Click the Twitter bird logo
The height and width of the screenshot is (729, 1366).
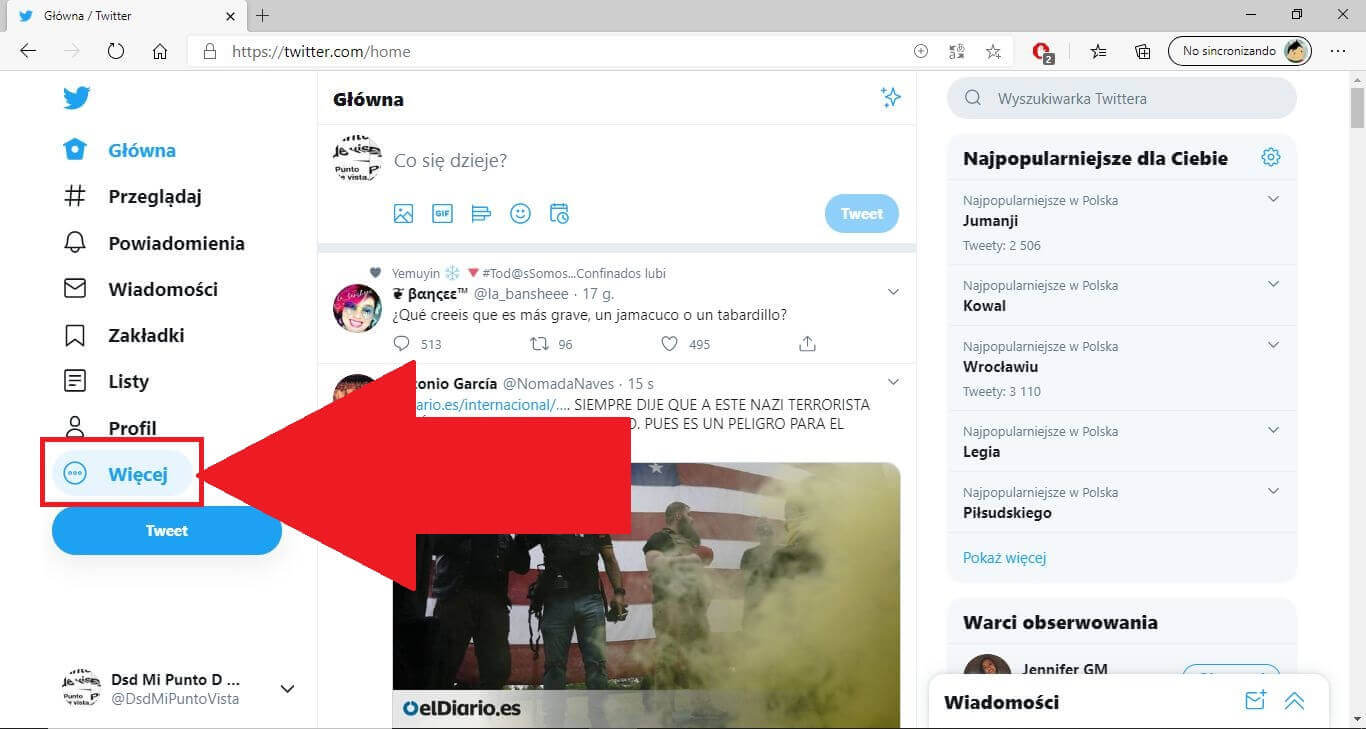coord(76,98)
